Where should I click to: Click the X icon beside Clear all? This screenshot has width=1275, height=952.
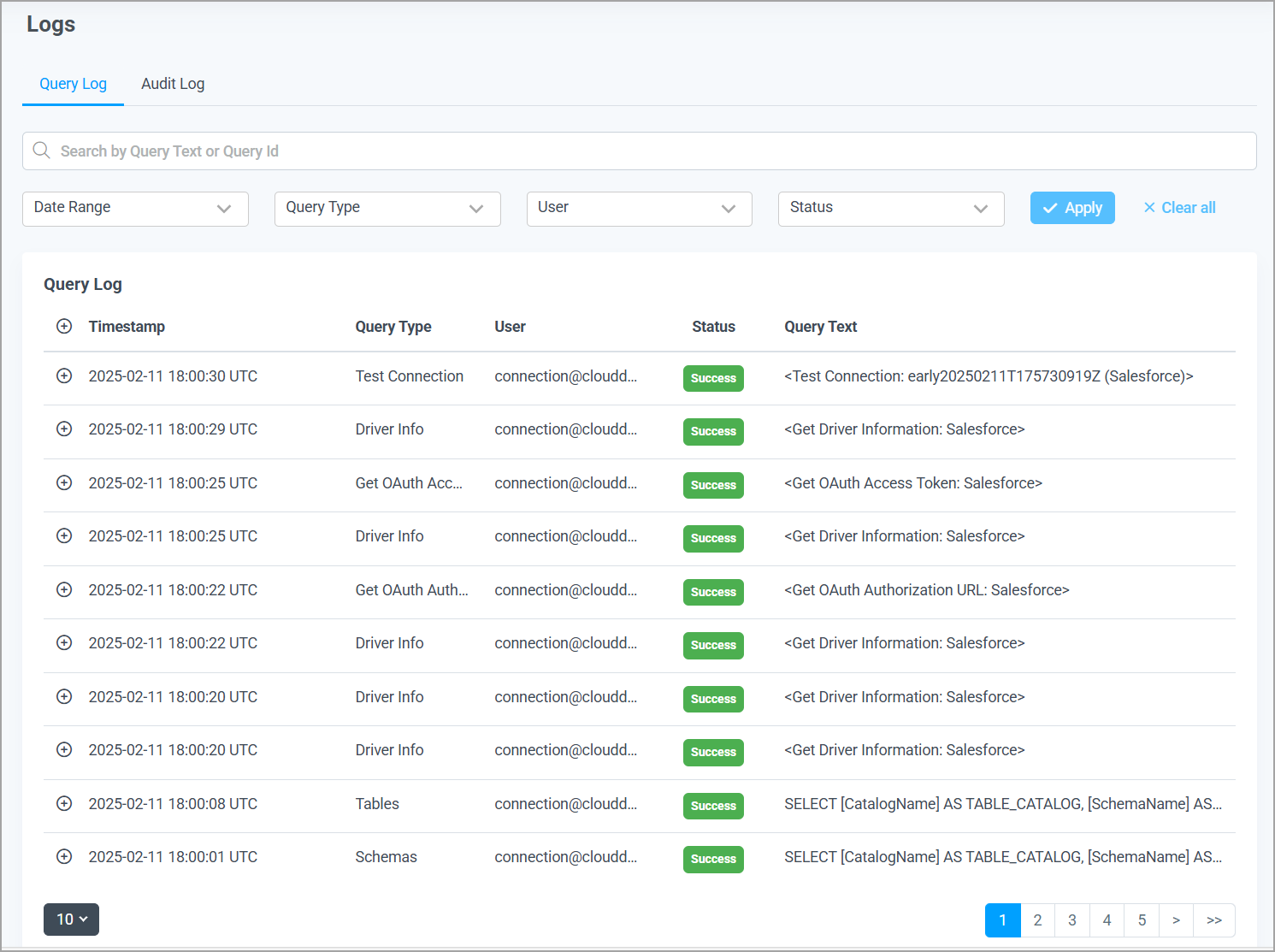1148,207
